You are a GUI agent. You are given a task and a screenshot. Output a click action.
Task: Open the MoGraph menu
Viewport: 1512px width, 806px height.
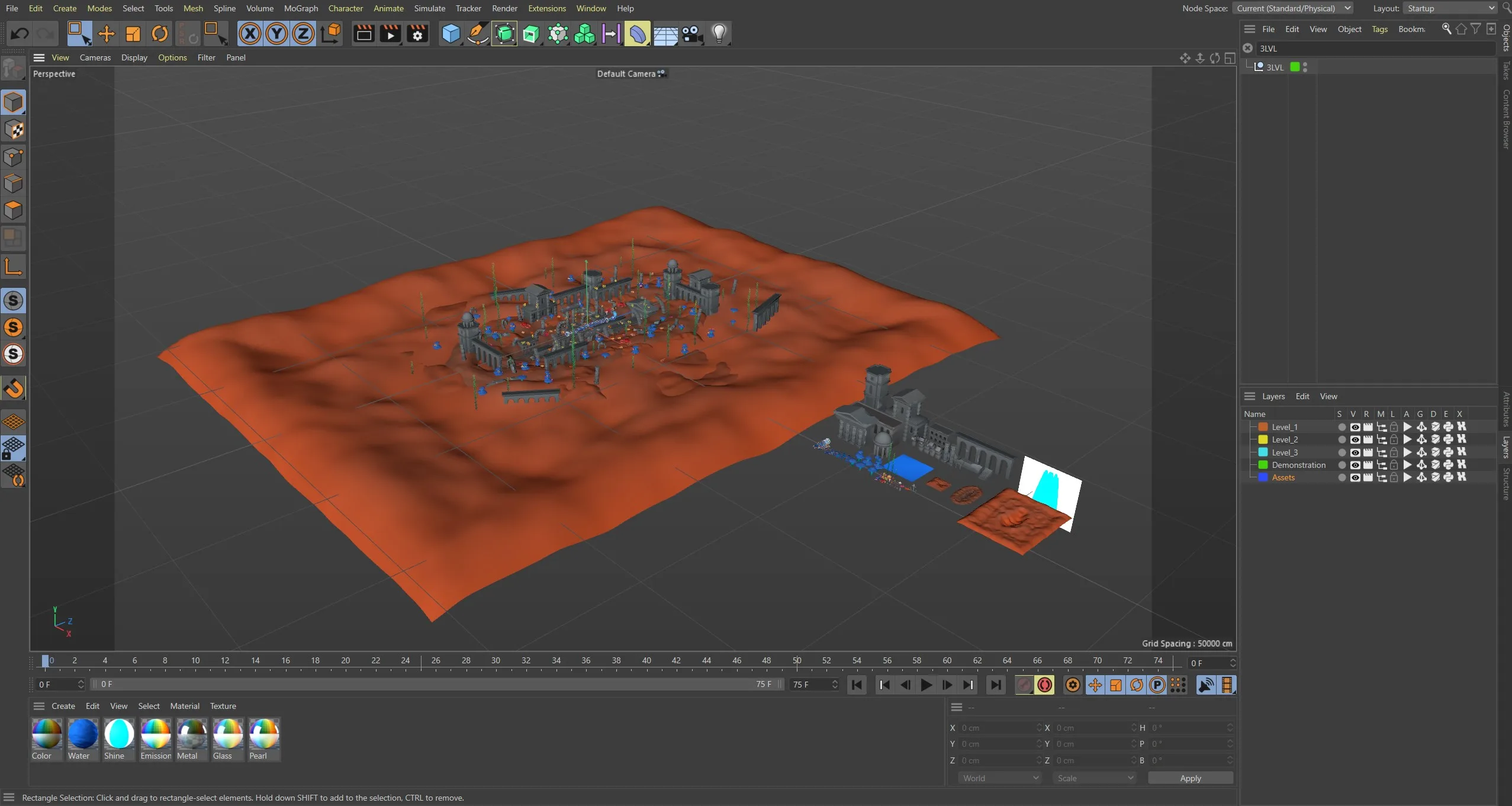[301, 8]
